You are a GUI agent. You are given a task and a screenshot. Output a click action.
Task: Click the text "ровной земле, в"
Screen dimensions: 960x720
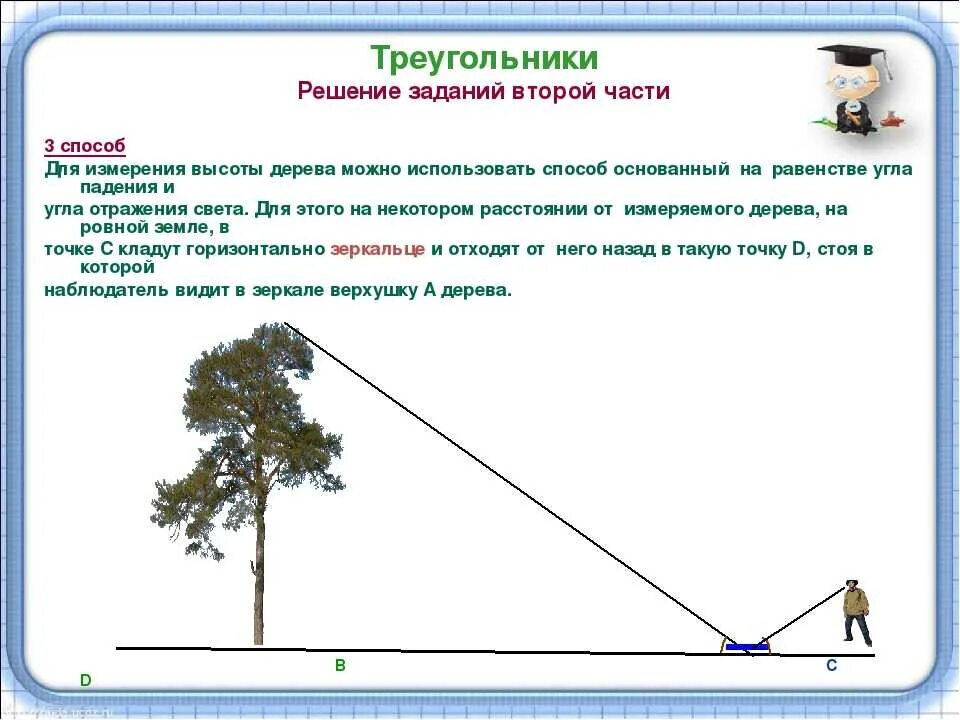pos(155,228)
